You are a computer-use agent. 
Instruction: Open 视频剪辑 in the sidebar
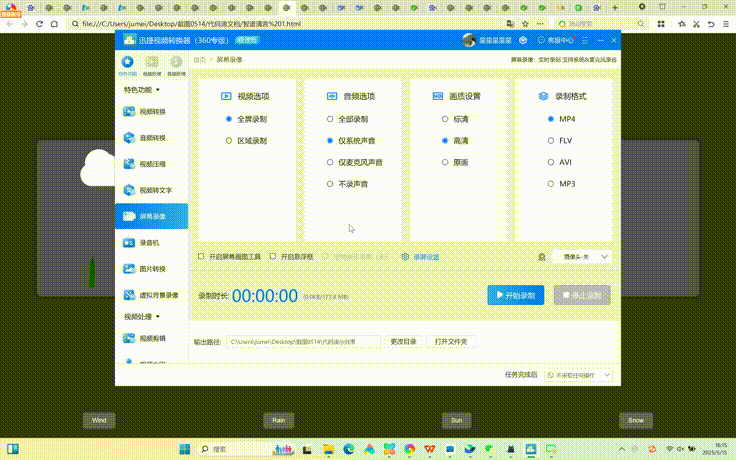151,338
